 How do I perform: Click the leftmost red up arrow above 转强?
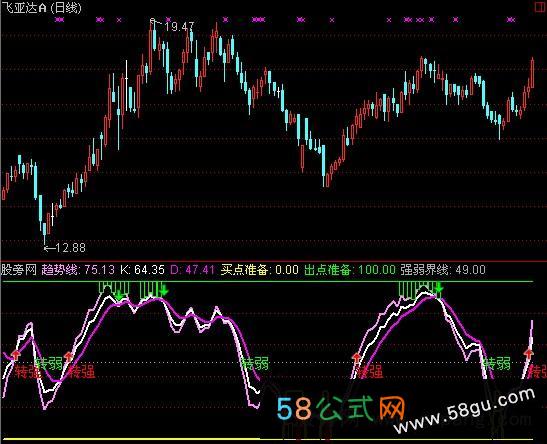tap(16, 355)
